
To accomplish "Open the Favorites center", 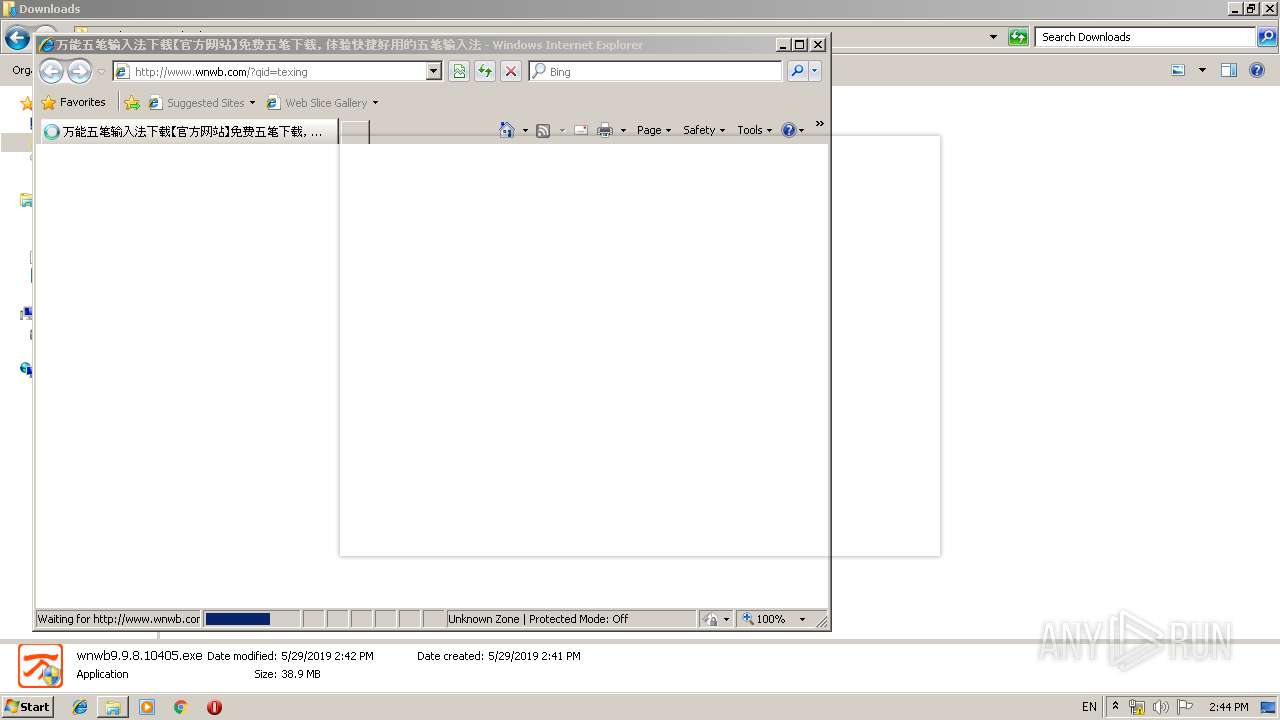I will tap(73, 102).
